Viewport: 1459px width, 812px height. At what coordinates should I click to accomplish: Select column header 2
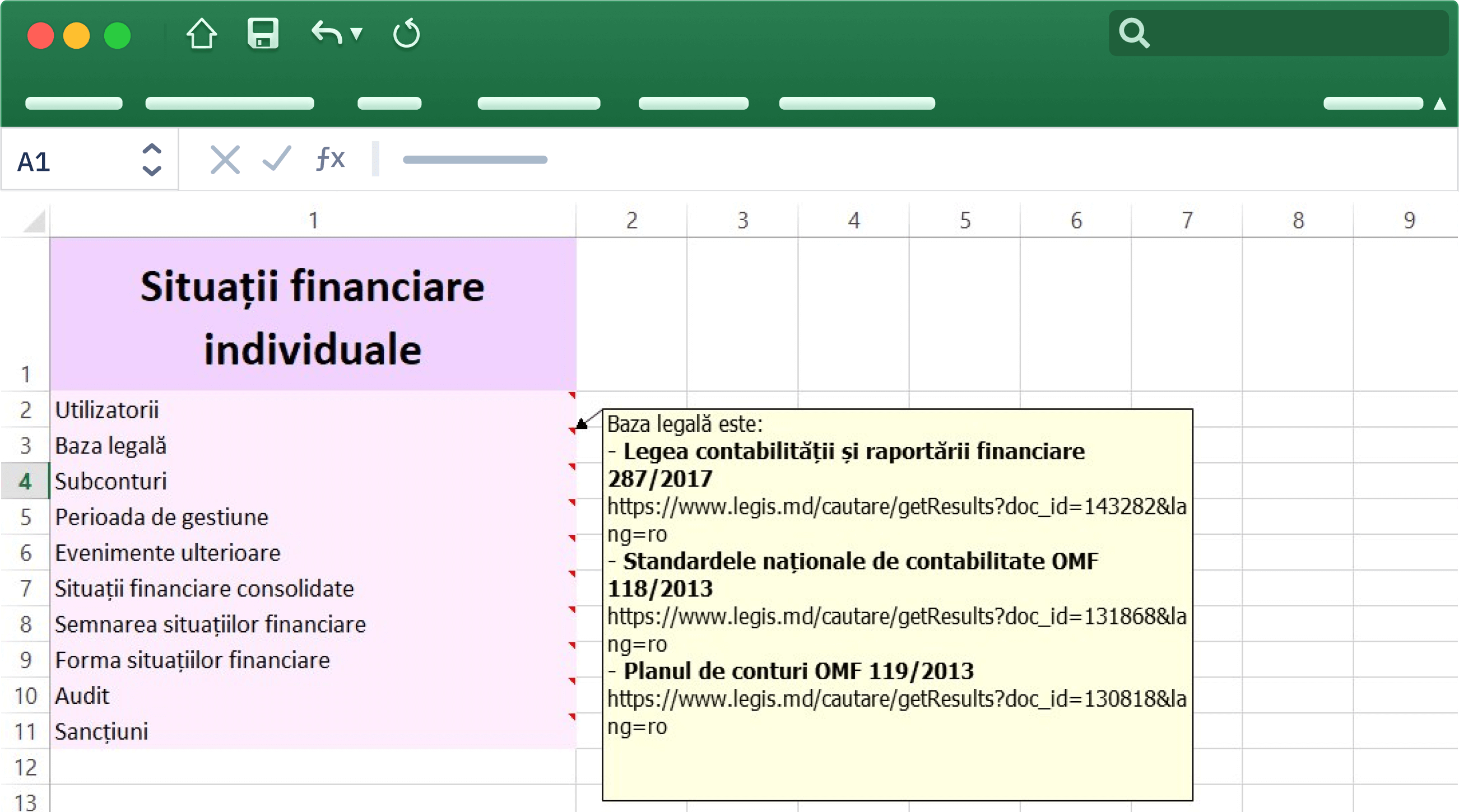pos(631,220)
